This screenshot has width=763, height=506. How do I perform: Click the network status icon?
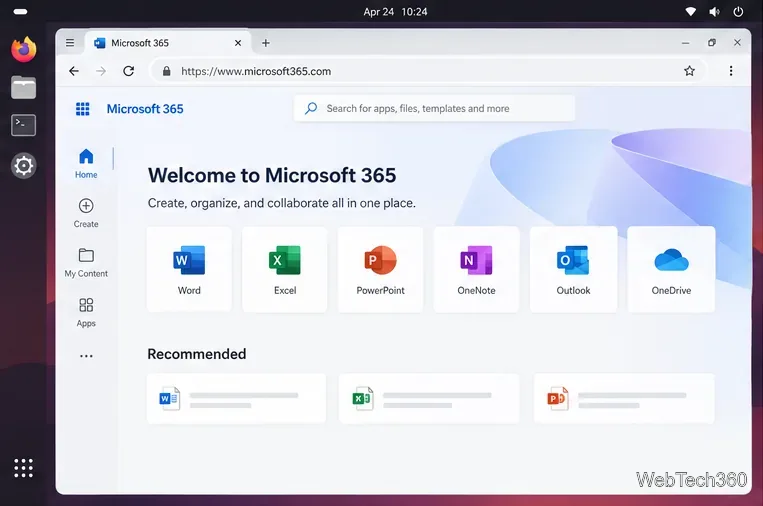click(x=690, y=12)
